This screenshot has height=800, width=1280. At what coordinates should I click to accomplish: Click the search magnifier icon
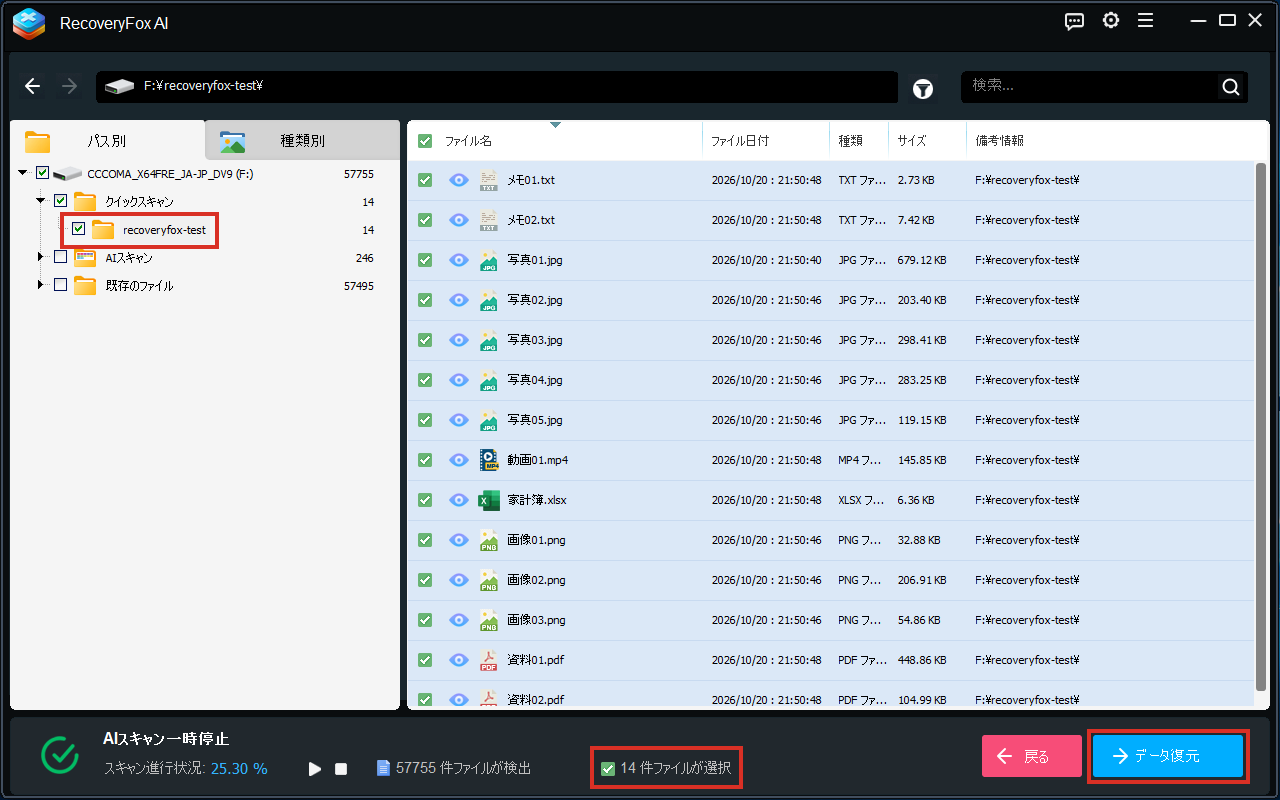coord(1231,87)
